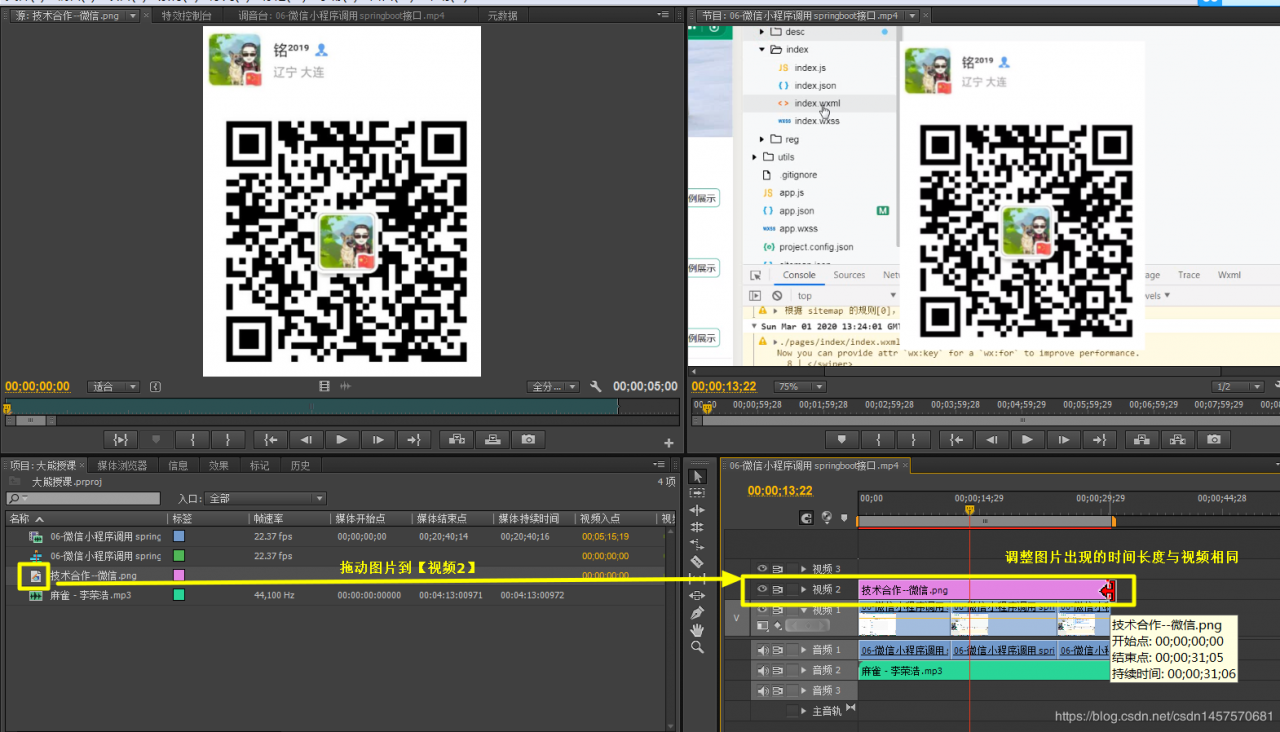Image resolution: width=1280 pixels, height=732 pixels.
Task: Click drag-video-only filmstrip icon in Source monitor
Action: pos(324,386)
